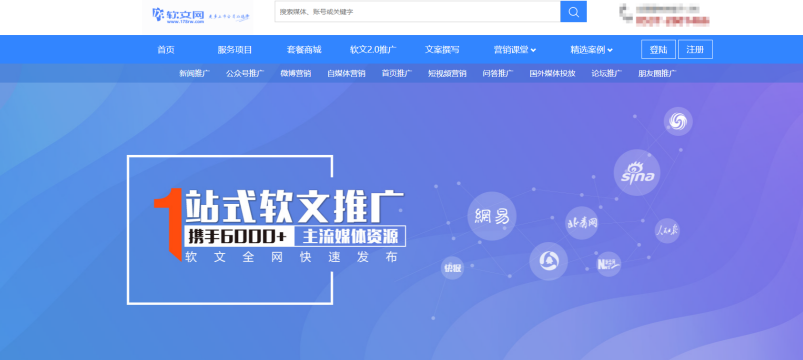Click the blue search magnifier button

tap(573, 12)
